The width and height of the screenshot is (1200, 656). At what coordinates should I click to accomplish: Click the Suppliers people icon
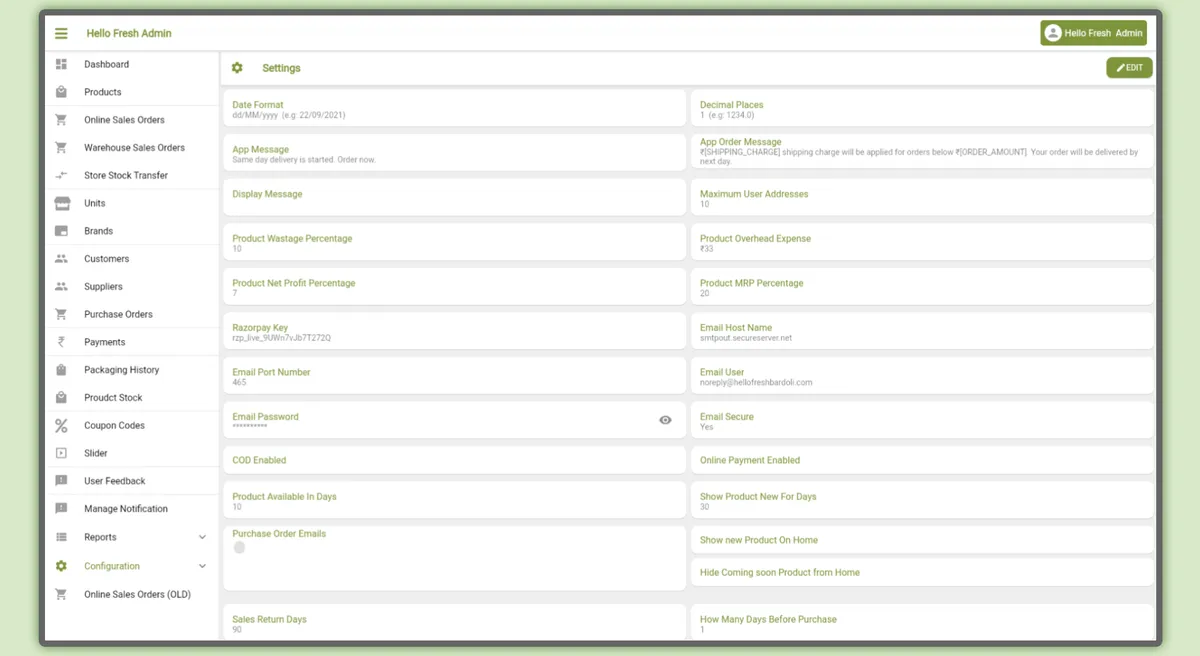point(61,286)
